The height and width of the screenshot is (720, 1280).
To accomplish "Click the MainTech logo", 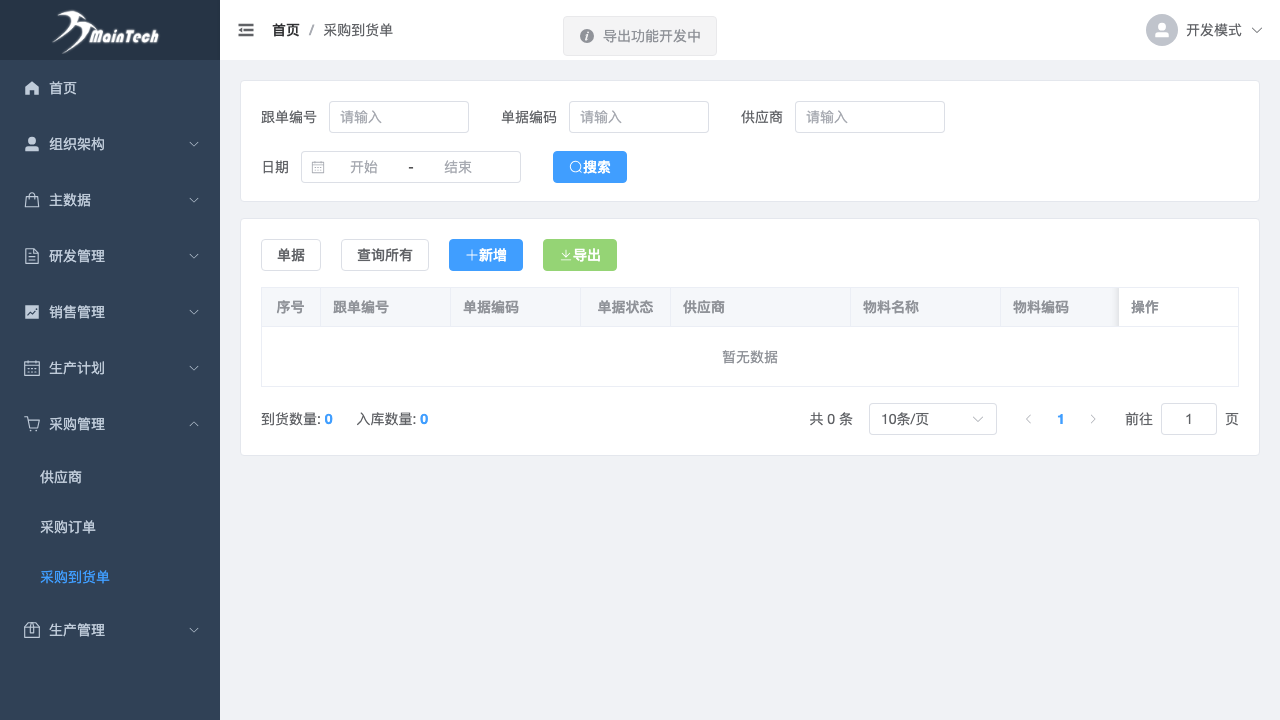I will click(x=106, y=32).
